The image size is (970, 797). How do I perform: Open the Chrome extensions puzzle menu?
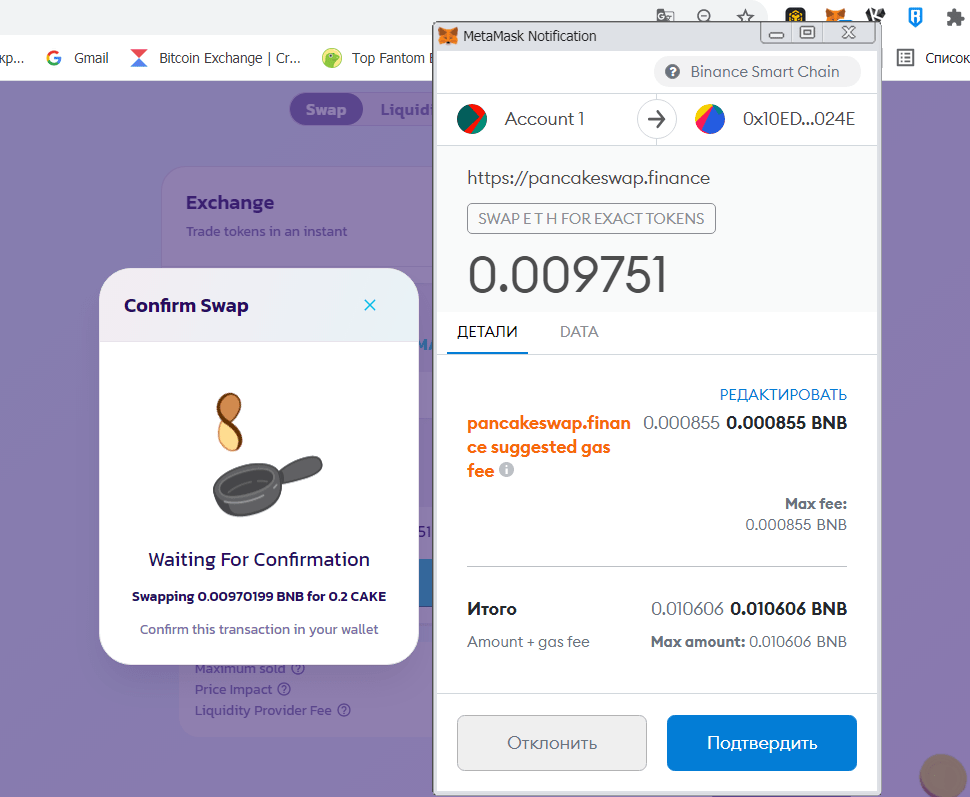[x=953, y=16]
